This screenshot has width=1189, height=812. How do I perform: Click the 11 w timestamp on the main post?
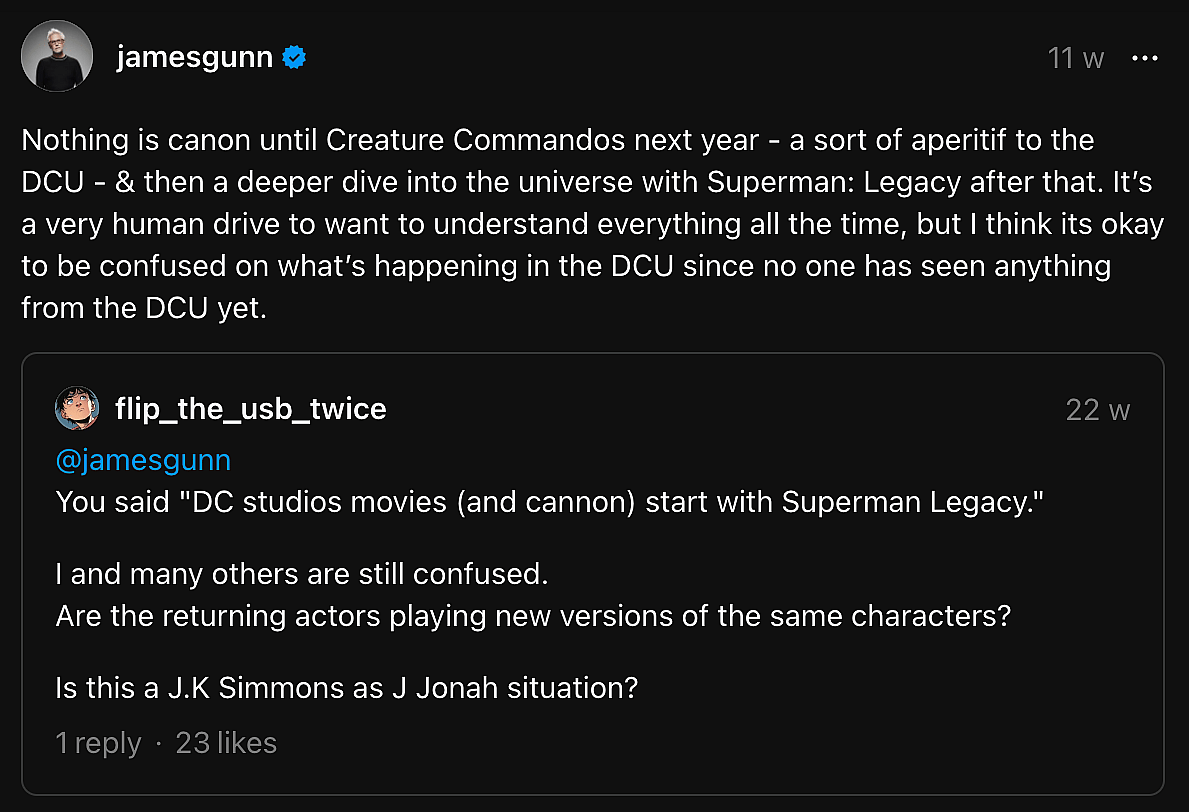1074,58
